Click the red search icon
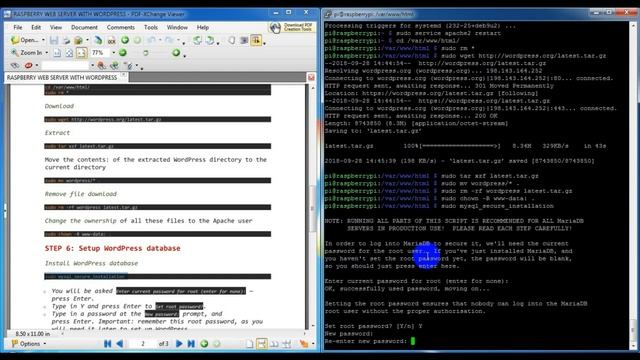The image size is (640, 360). pyautogui.click(x=28, y=65)
